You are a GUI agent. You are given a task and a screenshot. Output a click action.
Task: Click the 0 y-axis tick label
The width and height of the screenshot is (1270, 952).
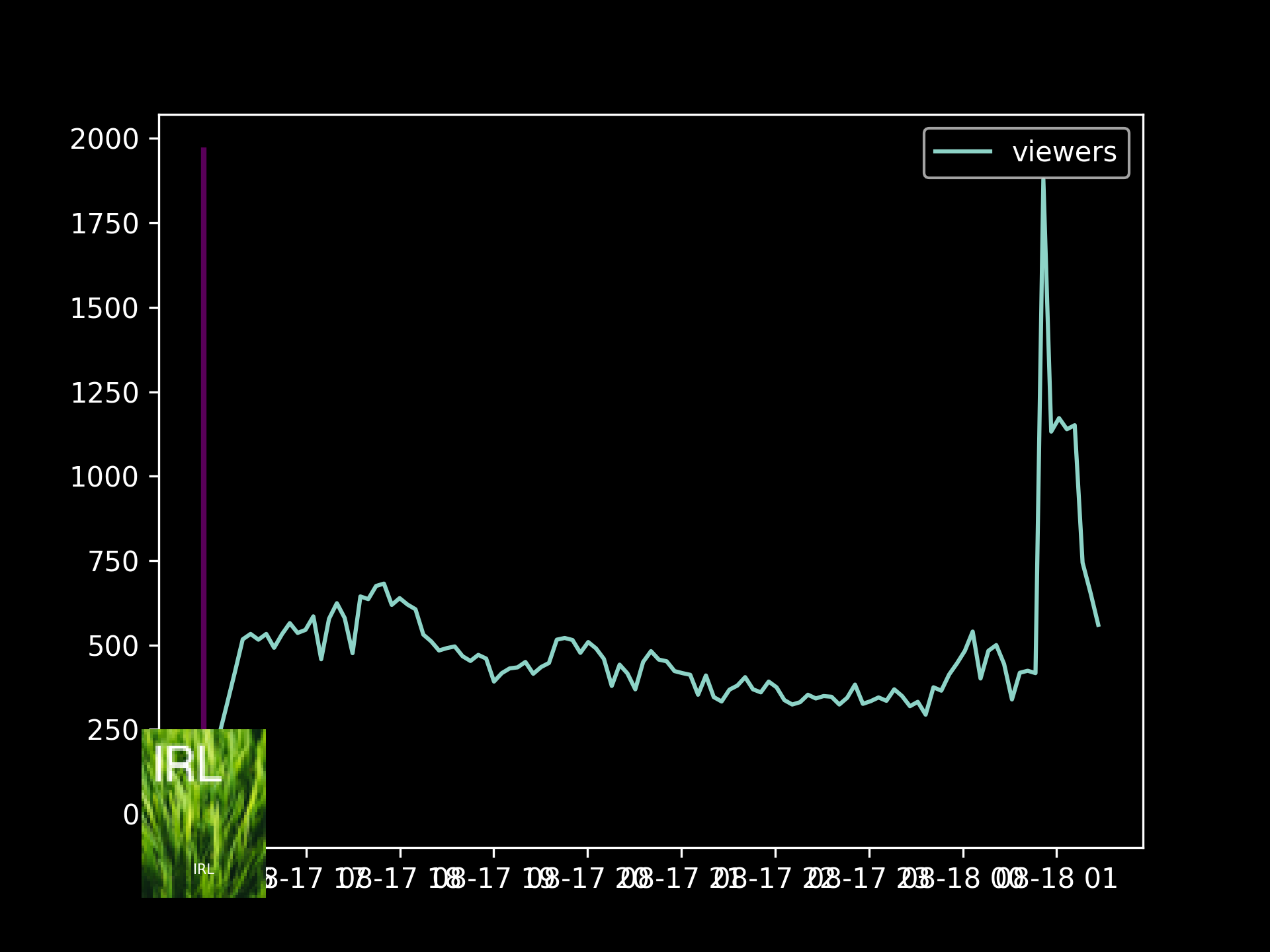click(131, 815)
